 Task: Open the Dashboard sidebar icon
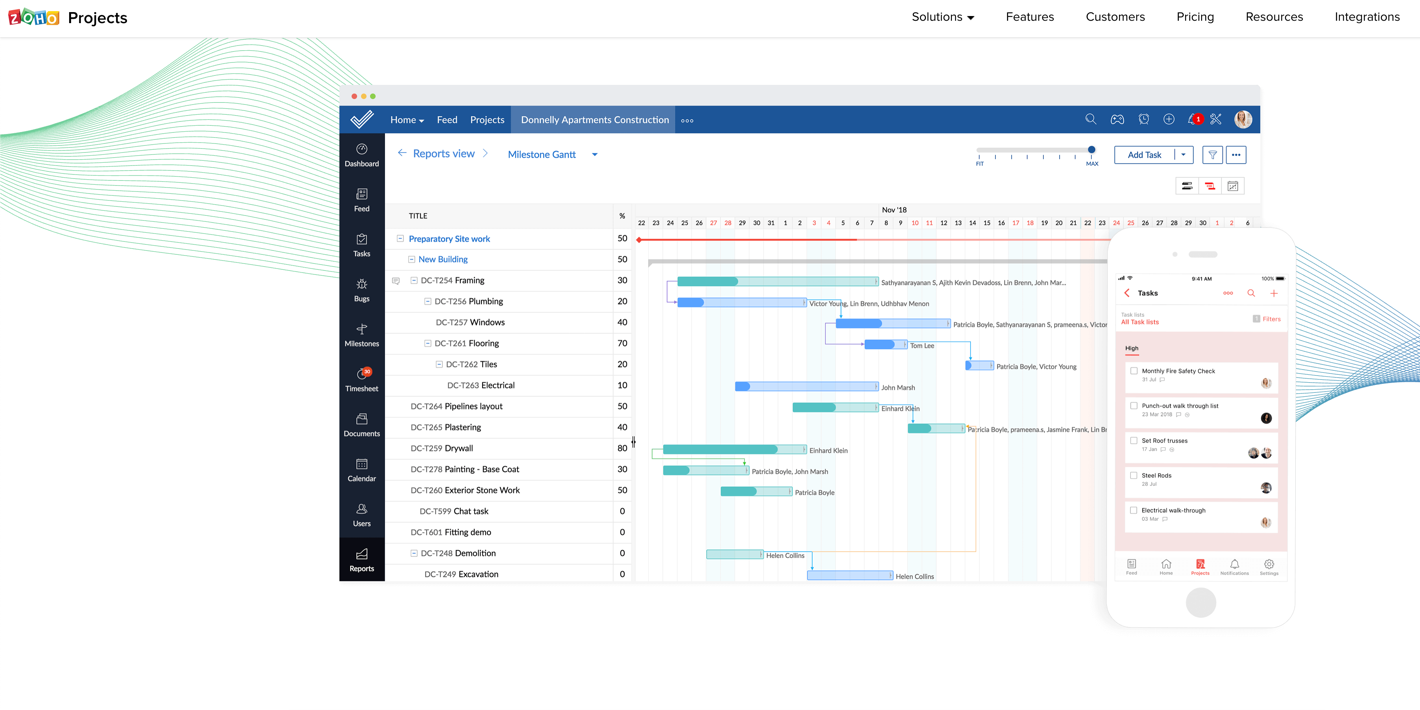click(x=362, y=155)
